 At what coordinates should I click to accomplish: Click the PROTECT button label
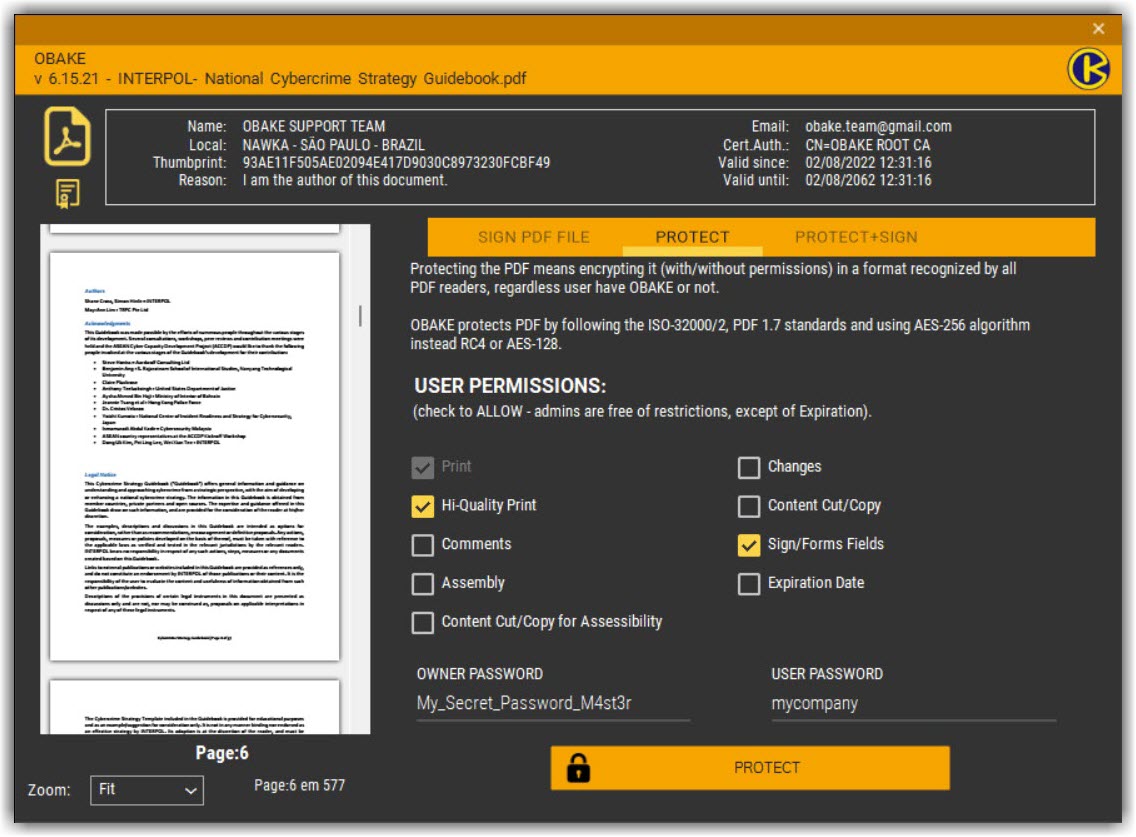pos(767,767)
